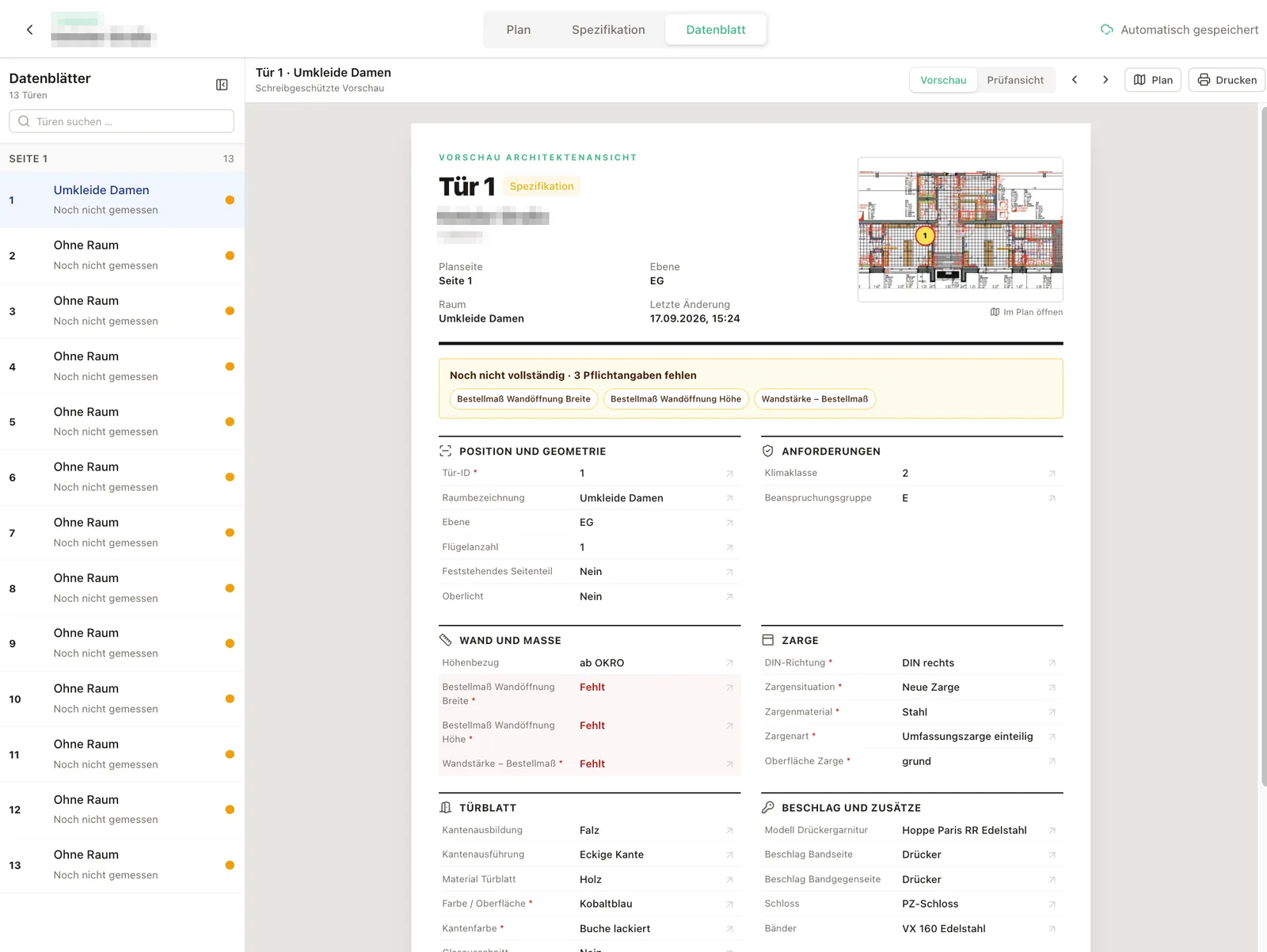
Task: Focus the Türen suchen search field
Action: point(122,121)
